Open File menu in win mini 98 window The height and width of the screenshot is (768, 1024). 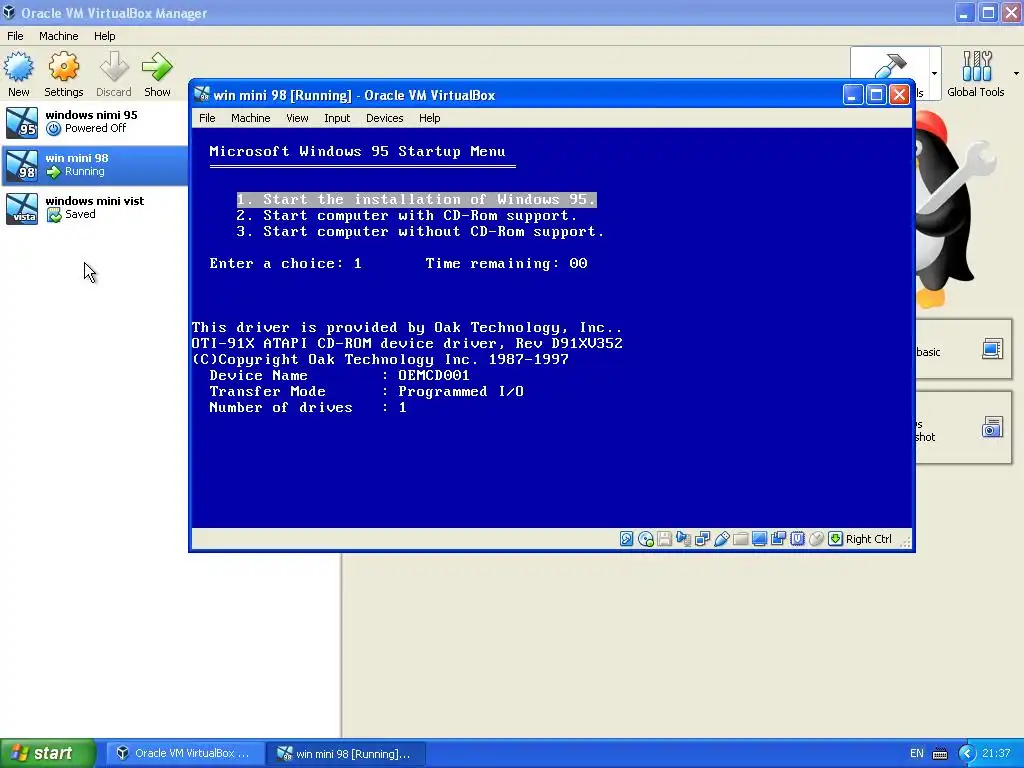tap(207, 118)
